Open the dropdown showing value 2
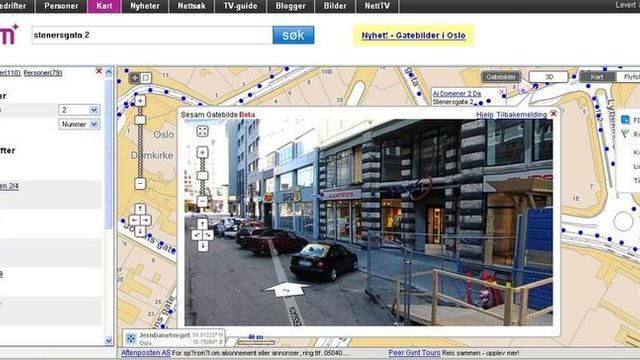 79,110
